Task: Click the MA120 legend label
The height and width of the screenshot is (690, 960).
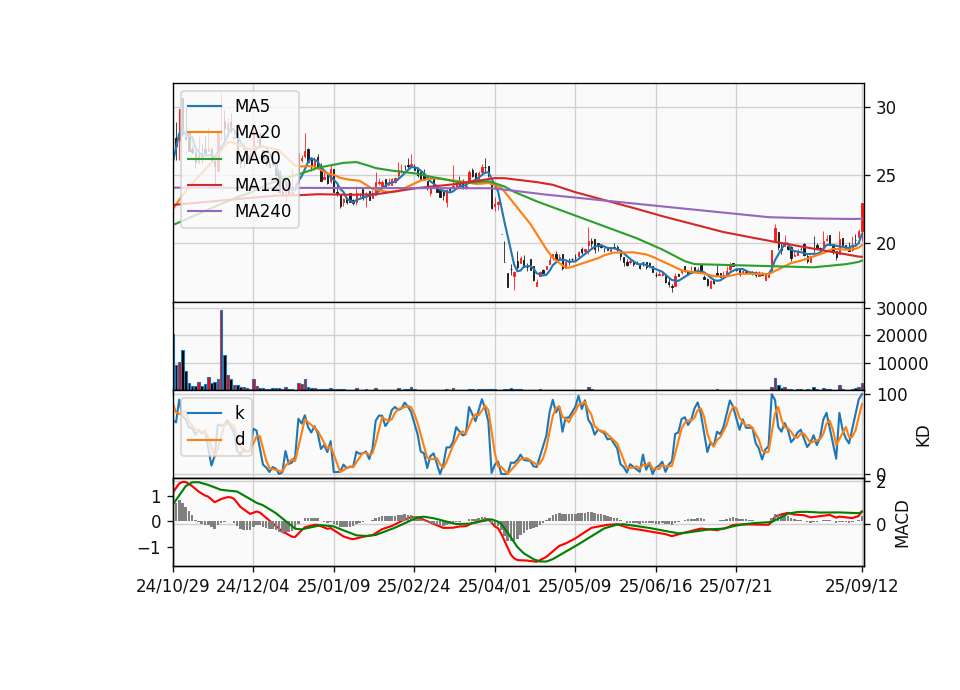Action: [x=263, y=185]
